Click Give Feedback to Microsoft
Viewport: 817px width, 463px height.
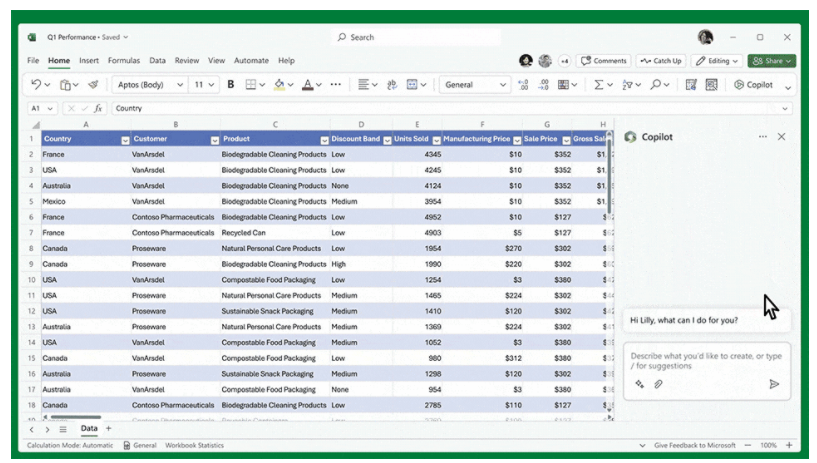[x=695, y=445]
